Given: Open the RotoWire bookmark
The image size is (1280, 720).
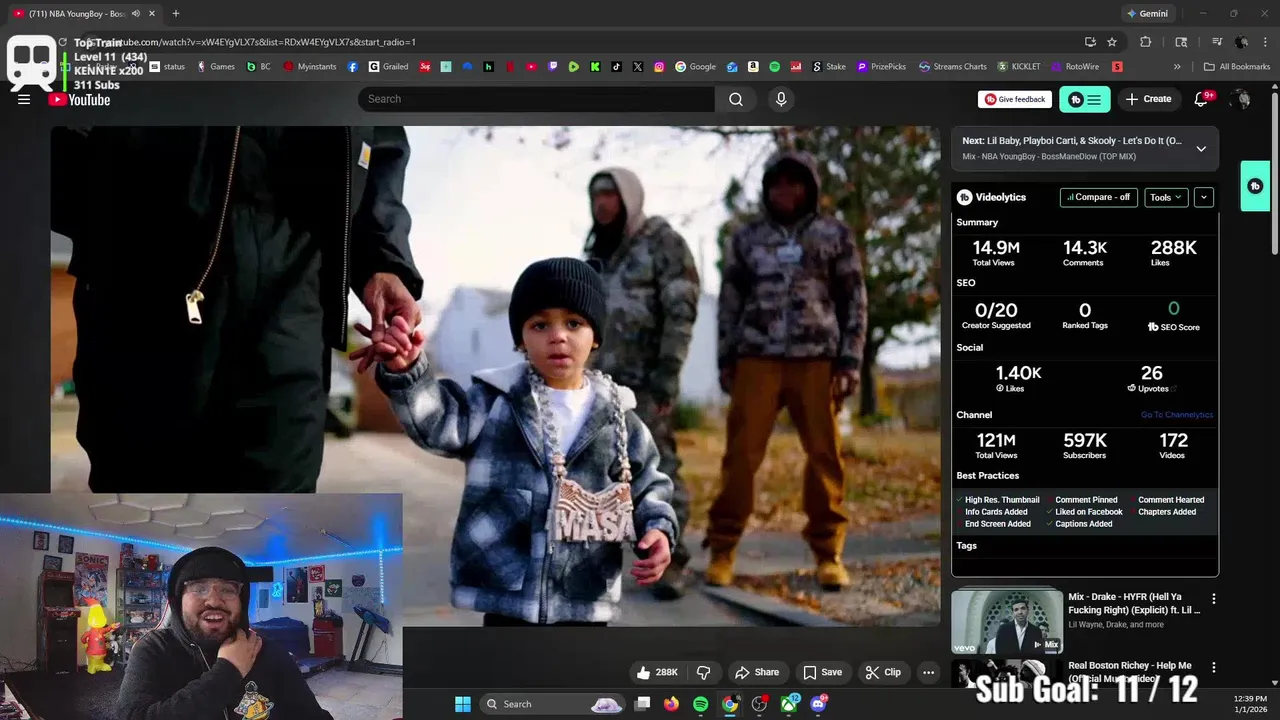Looking at the screenshot, I should click(x=1074, y=67).
